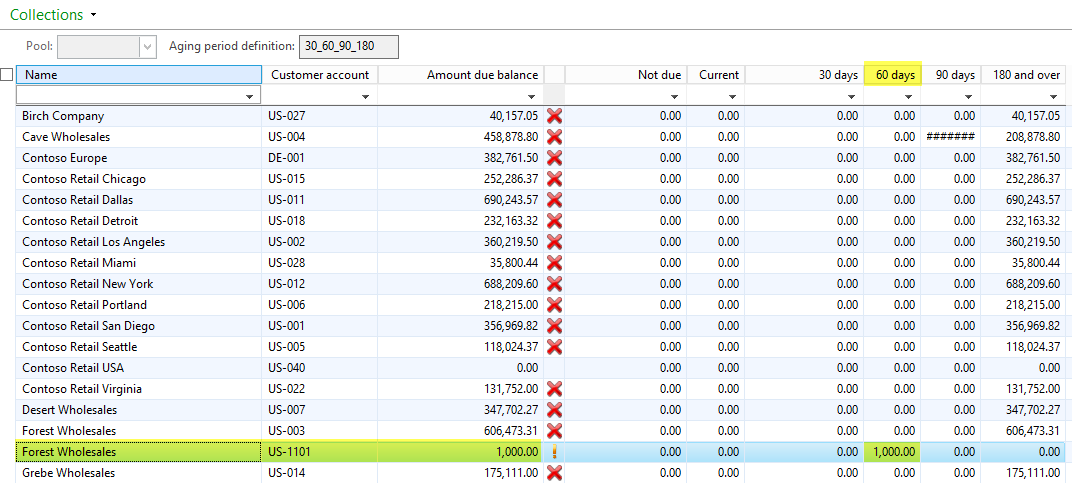Screen dimensions: 1072x483
Task: Toggle the select-all rows checkbox
Action: coord(7,75)
